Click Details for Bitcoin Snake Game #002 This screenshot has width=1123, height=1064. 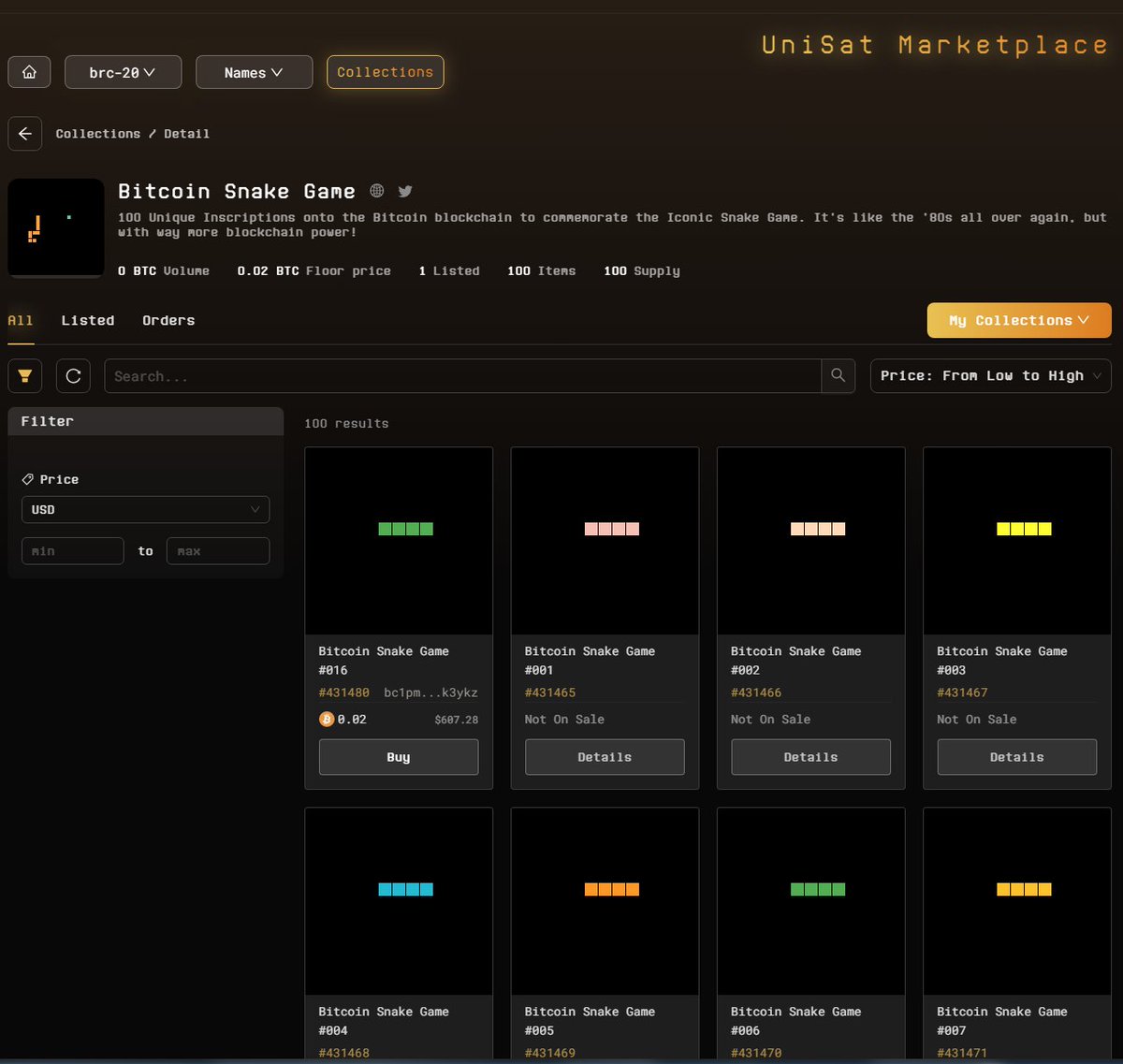pos(810,757)
